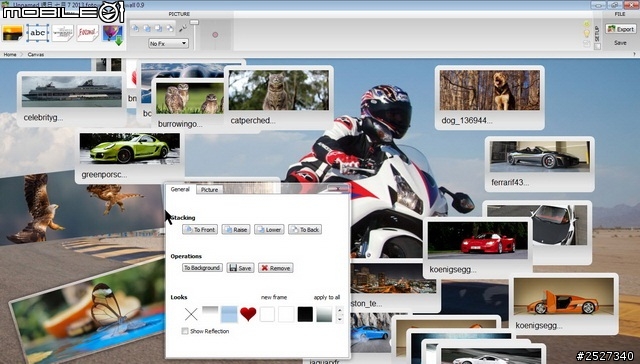Toggle the Setup checkbox
This screenshot has height=364, width=640.
597,46
